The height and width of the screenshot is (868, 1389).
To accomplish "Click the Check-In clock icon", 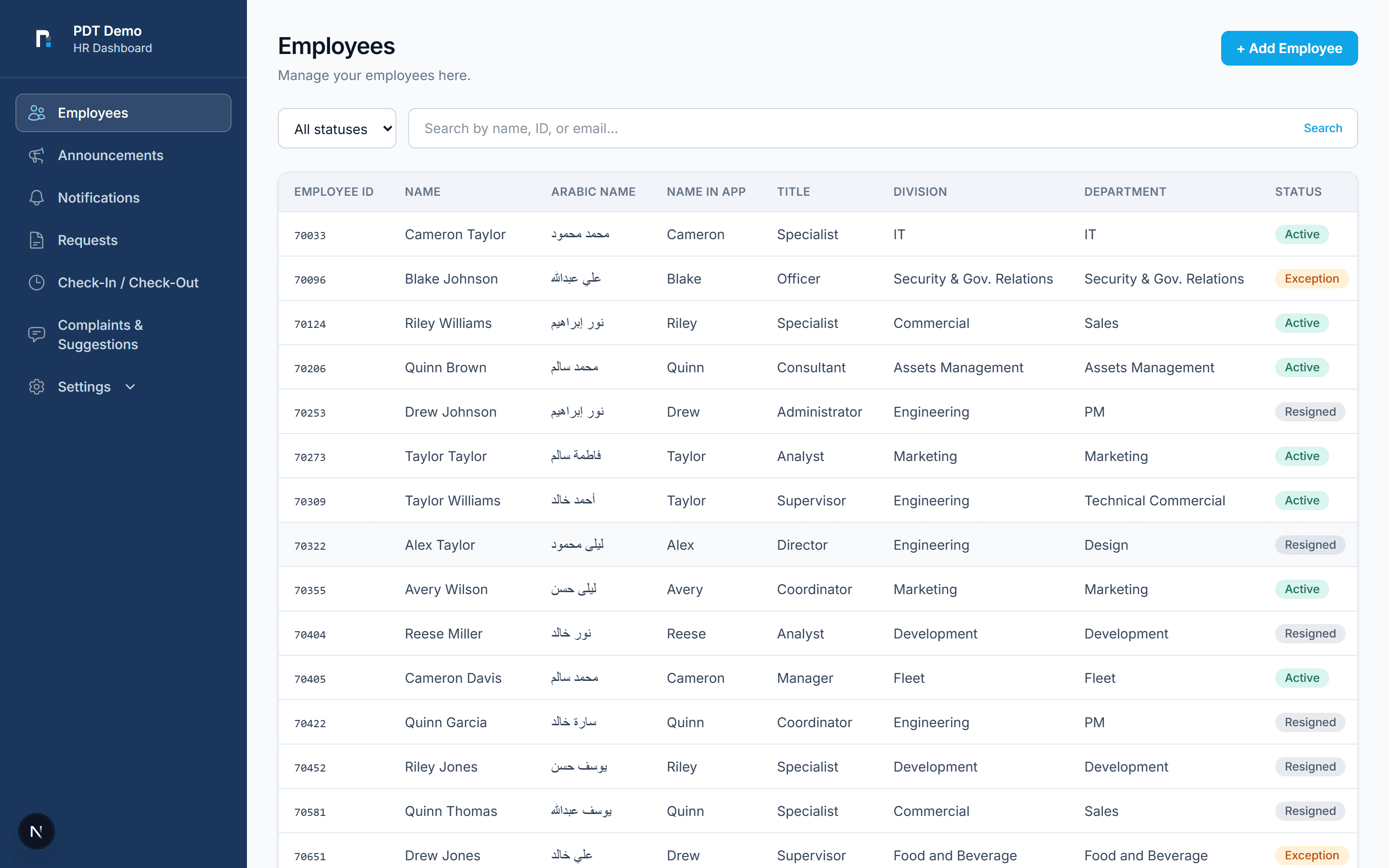I will (37, 283).
